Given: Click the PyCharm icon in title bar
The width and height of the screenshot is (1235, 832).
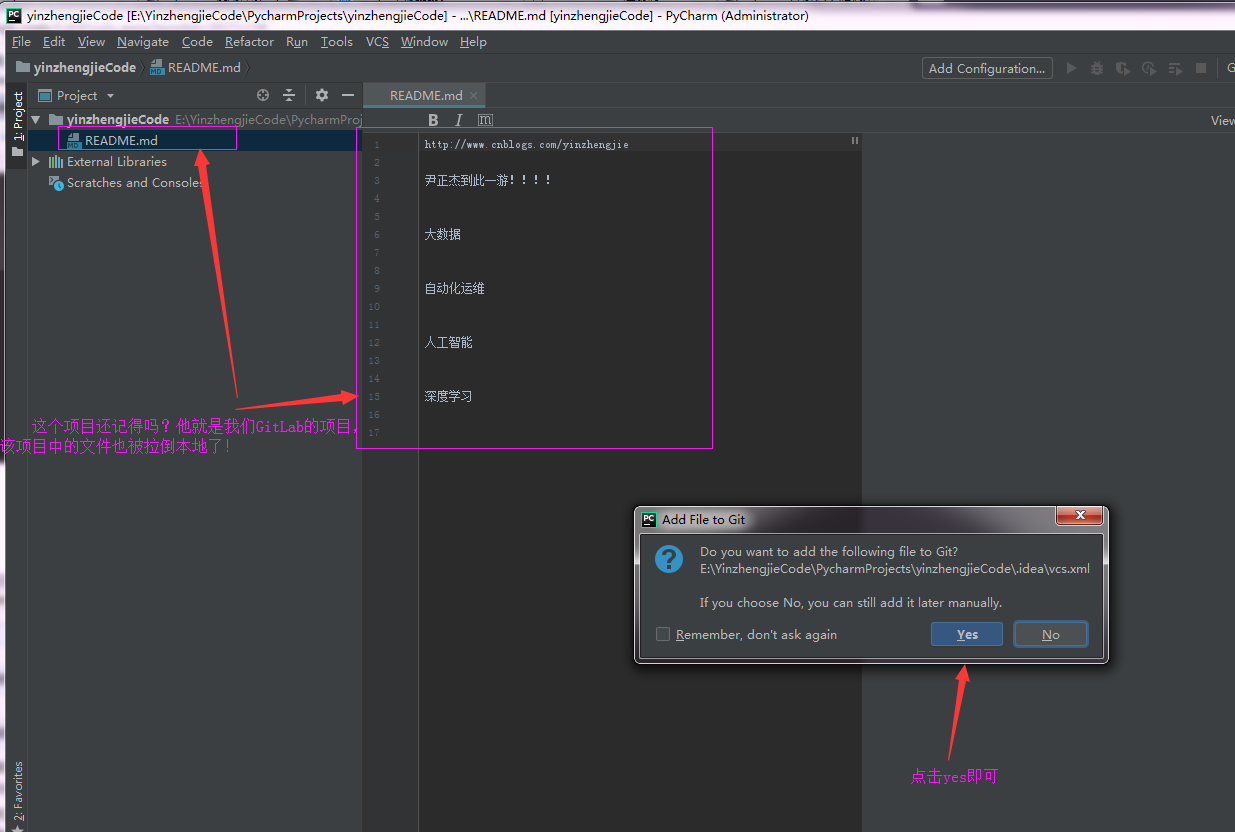Looking at the screenshot, I should click(x=14, y=15).
